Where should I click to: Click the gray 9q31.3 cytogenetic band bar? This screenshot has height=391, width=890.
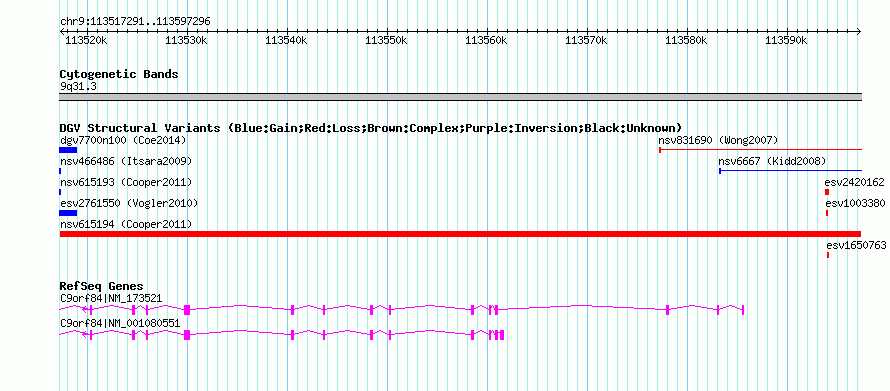coord(460,97)
